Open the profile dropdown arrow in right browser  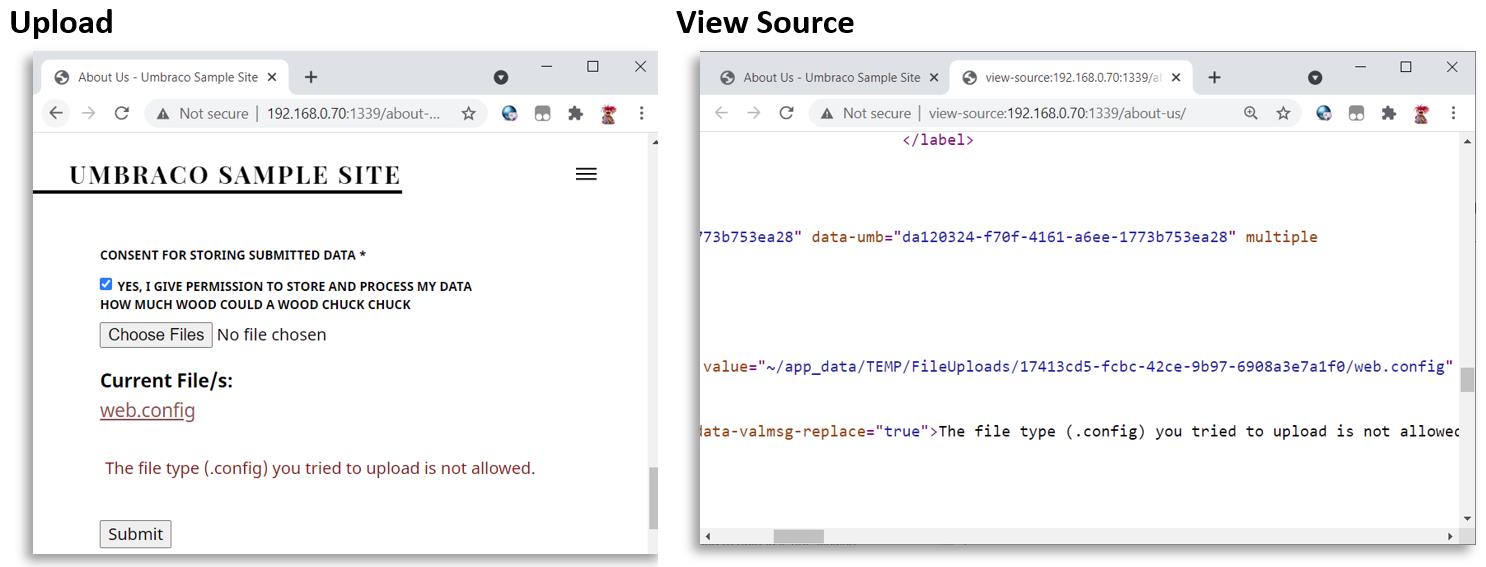(x=1315, y=77)
